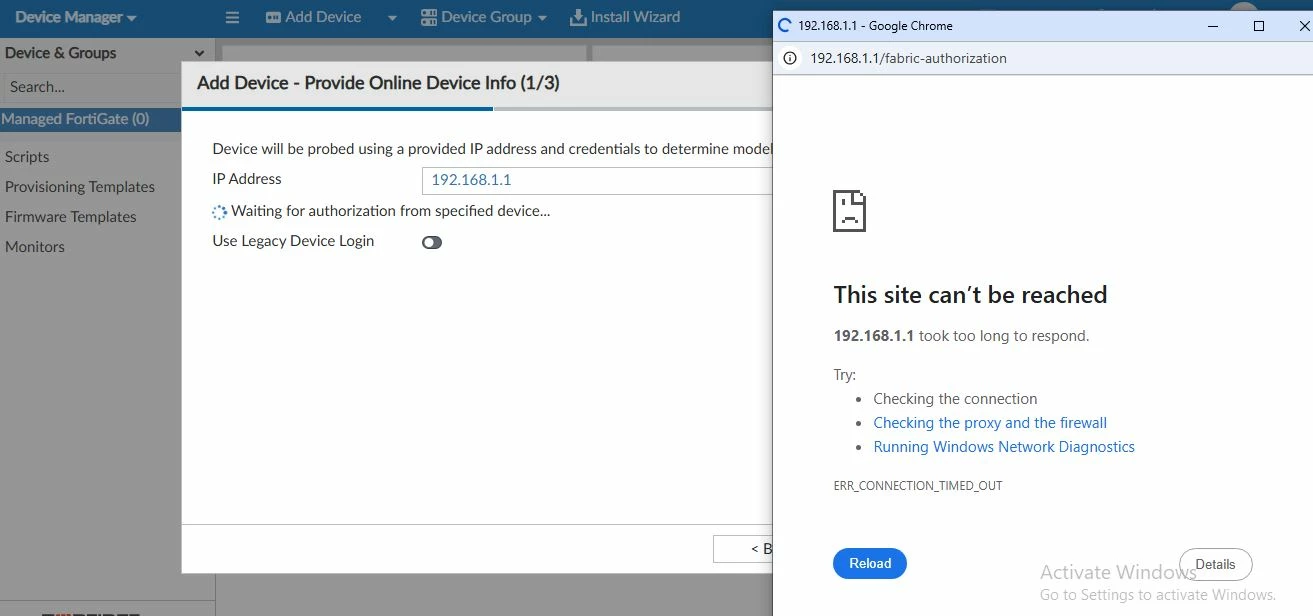Launch the Install Wizard
Viewport: 1313px width, 616px height.
[625, 17]
